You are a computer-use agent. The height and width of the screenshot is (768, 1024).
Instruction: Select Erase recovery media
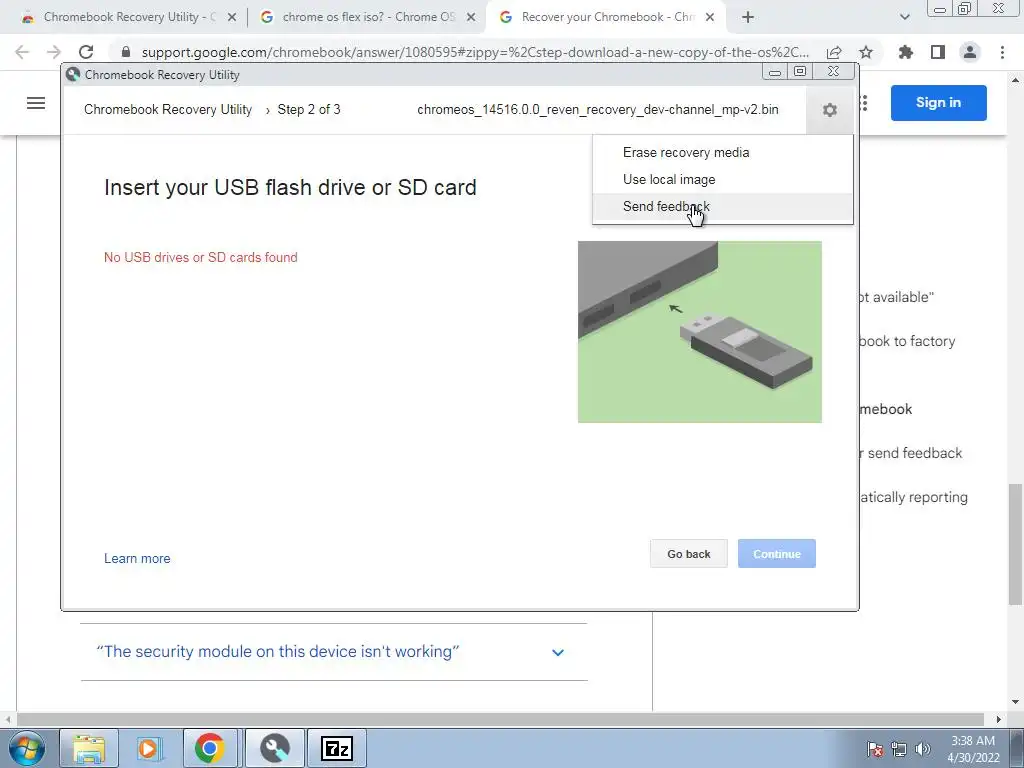coord(686,152)
